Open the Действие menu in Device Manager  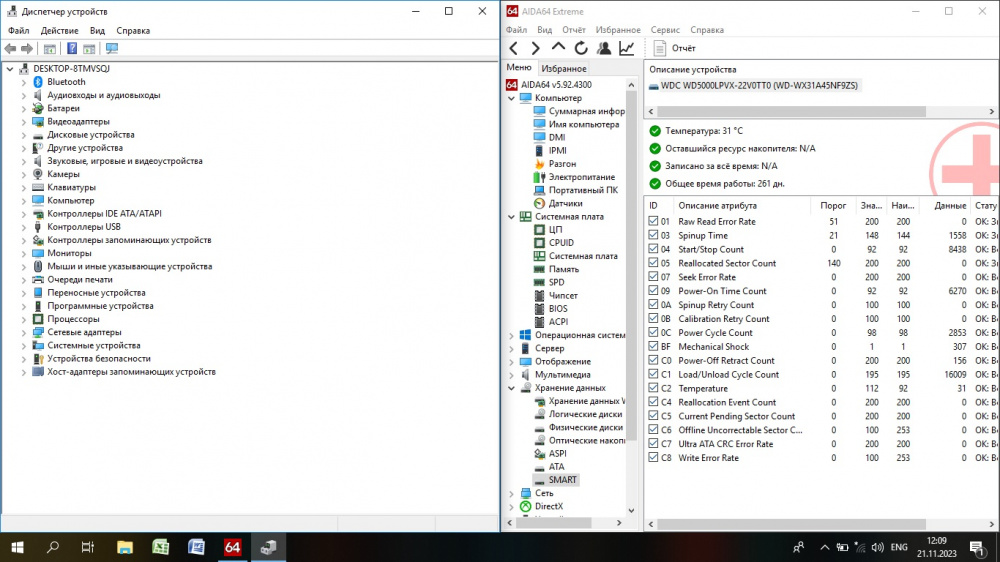click(60, 31)
